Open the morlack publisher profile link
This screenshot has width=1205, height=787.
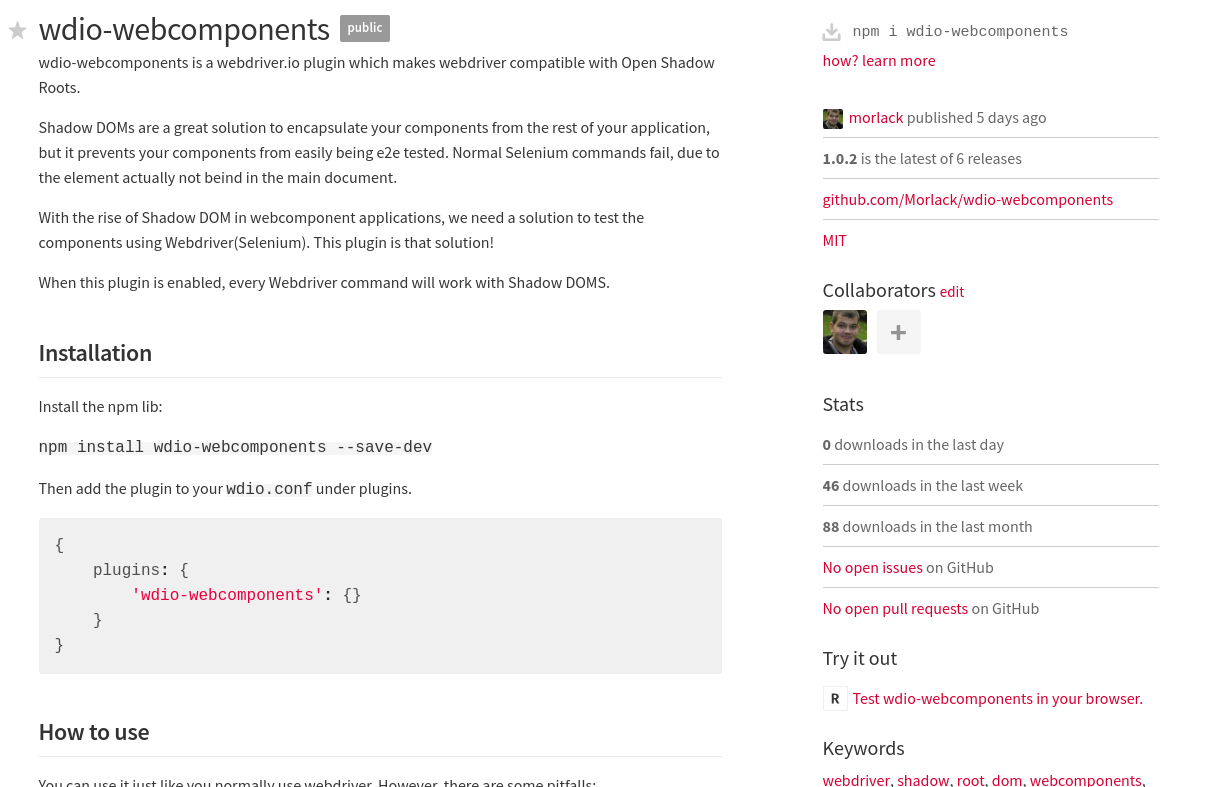876,118
